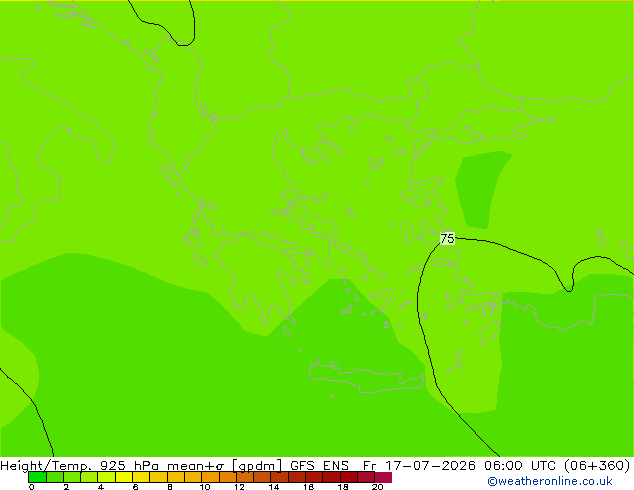Click the legend scale number 14

click(x=274, y=486)
